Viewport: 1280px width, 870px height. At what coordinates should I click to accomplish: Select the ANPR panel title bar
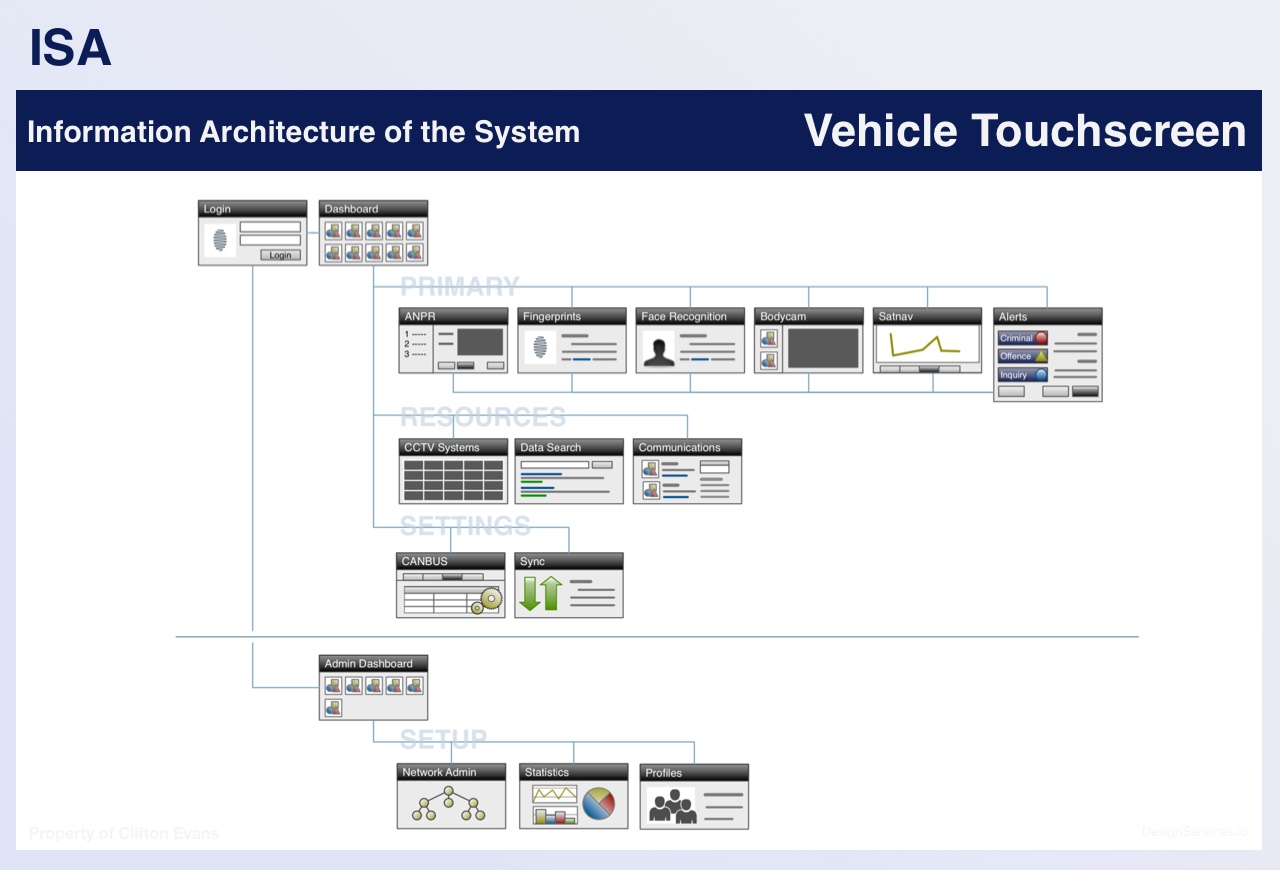(453, 317)
